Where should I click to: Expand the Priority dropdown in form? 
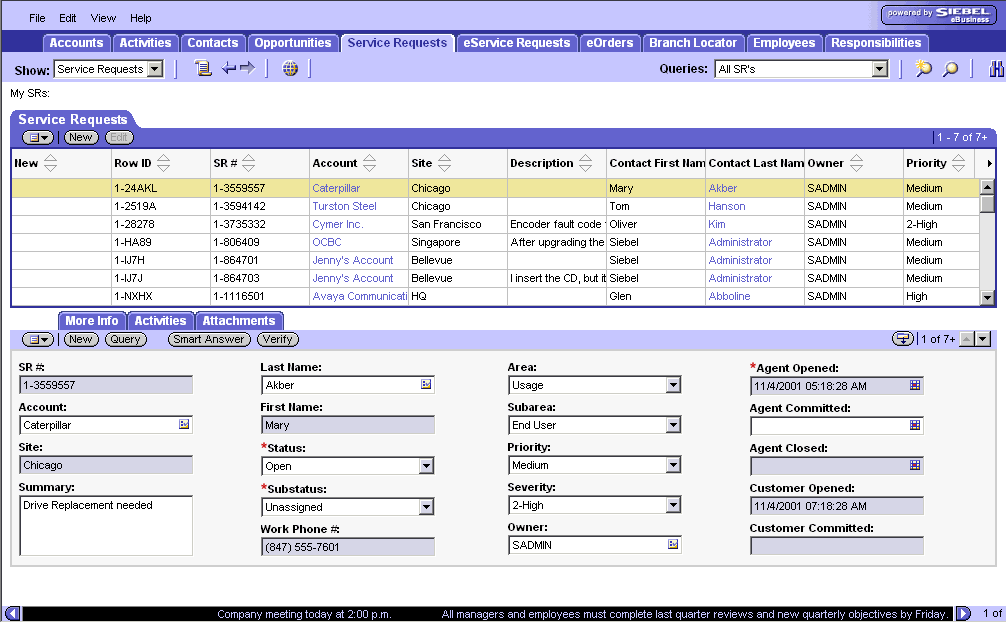673,465
